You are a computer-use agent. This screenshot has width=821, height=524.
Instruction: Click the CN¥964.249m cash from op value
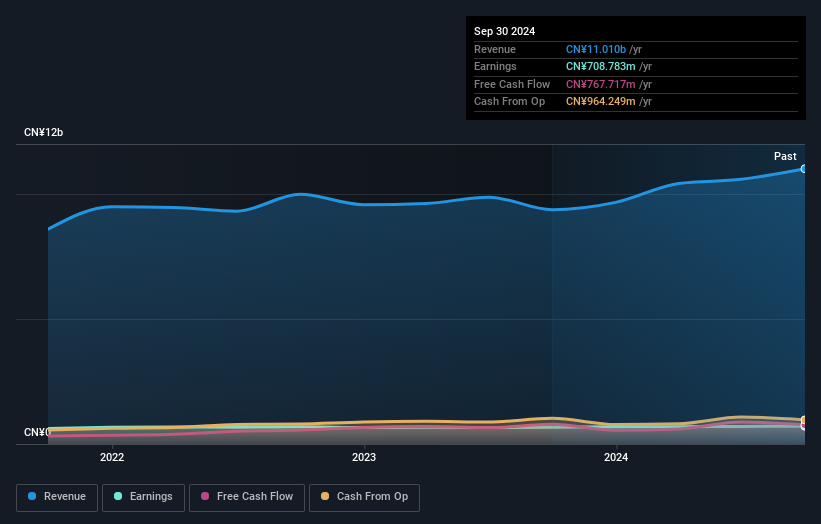[601, 102]
